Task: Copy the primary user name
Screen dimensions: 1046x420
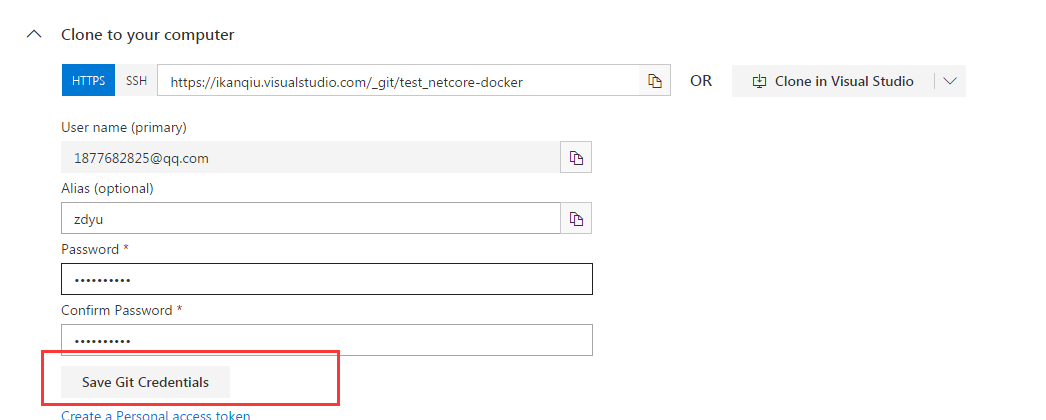Action: pos(576,157)
